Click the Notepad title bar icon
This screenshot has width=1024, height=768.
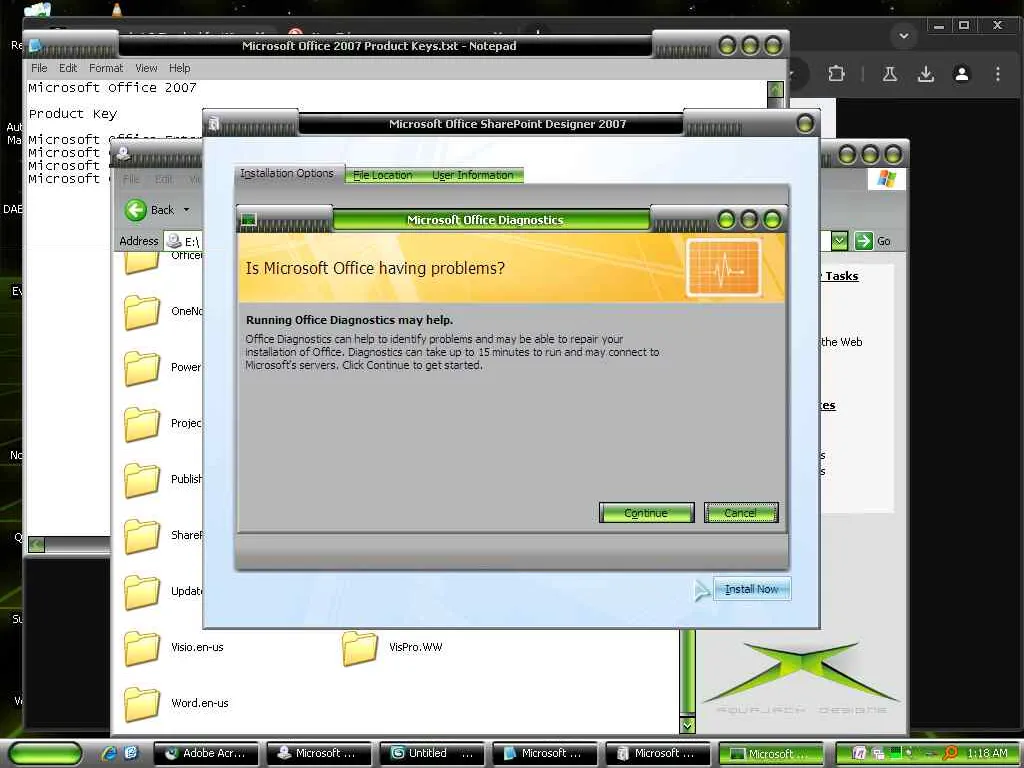coord(35,45)
